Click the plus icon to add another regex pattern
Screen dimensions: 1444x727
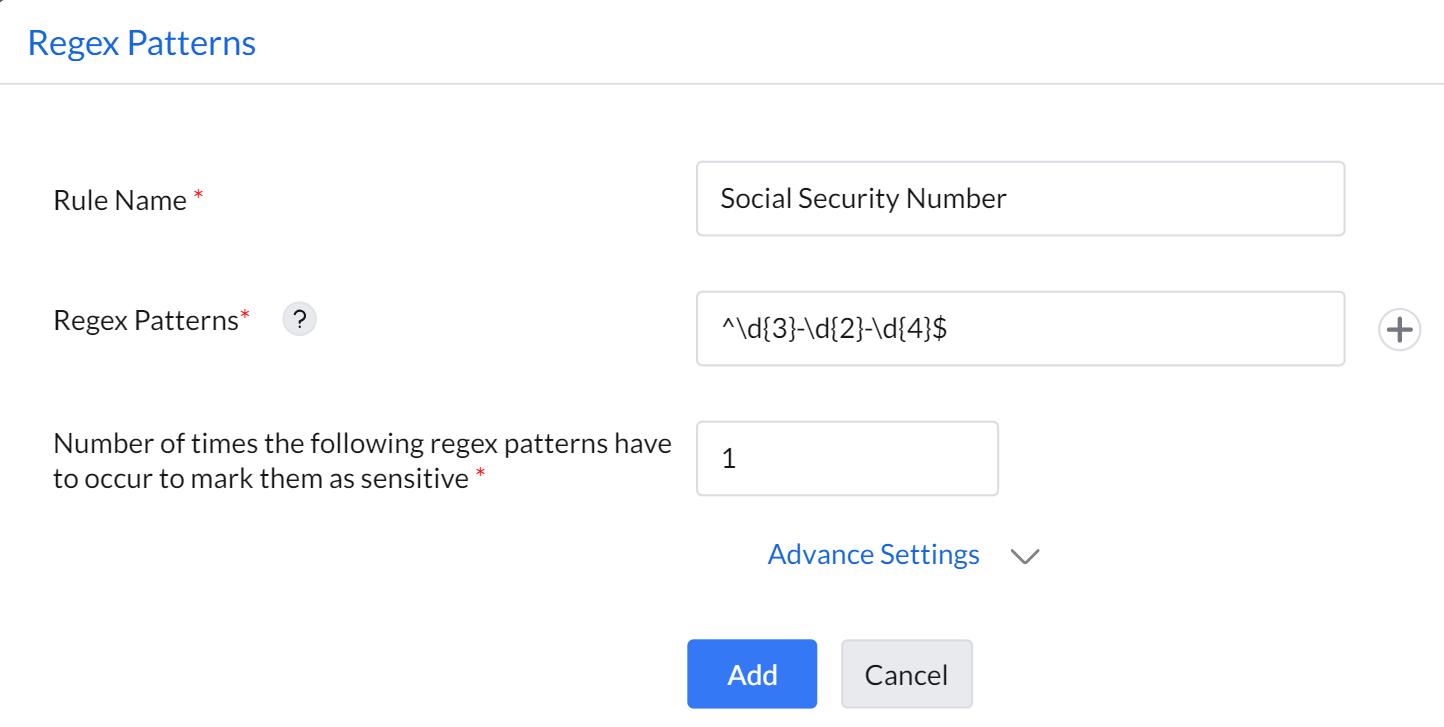[x=1399, y=330]
